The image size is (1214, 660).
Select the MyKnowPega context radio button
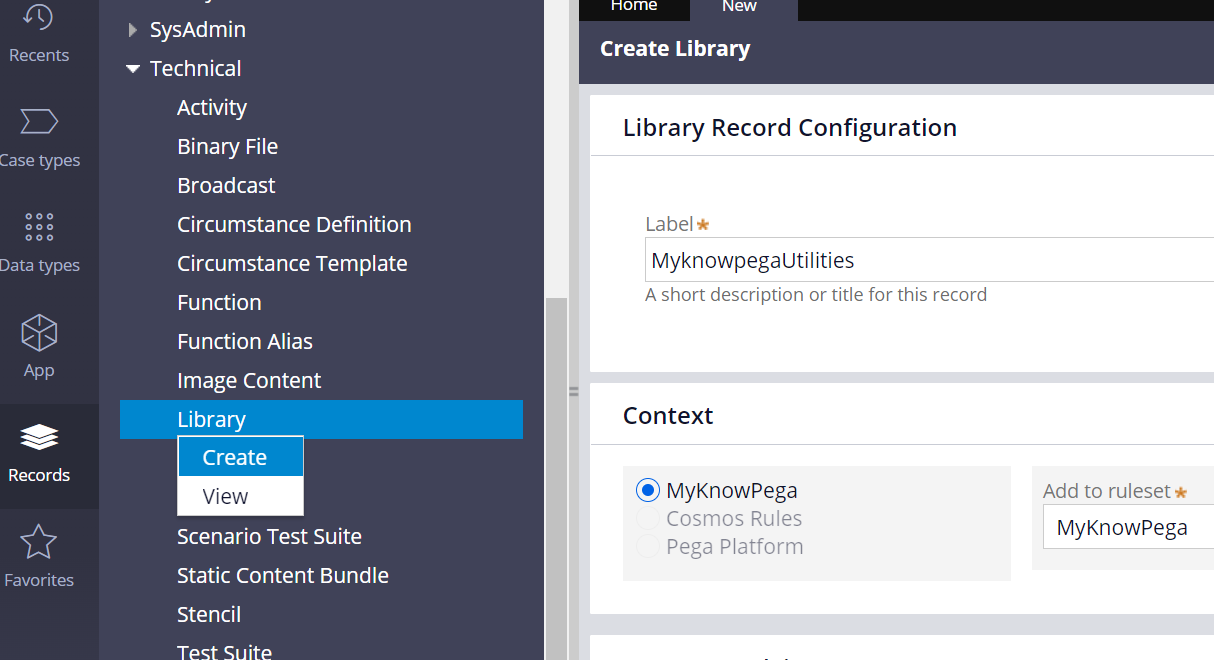pos(647,490)
